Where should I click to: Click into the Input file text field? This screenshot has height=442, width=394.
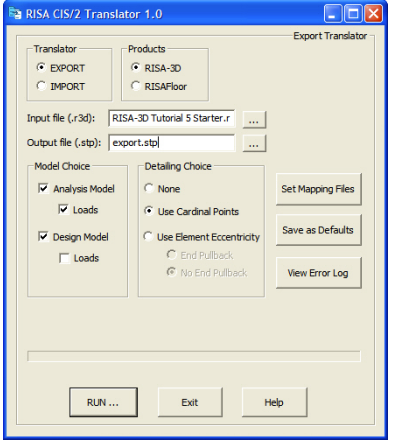(x=172, y=118)
